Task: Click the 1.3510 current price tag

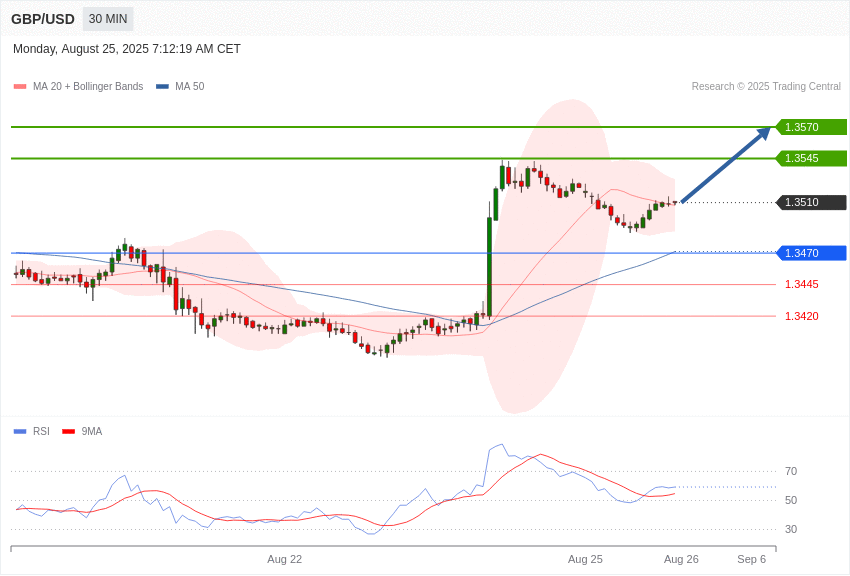Action: tap(812, 202)
